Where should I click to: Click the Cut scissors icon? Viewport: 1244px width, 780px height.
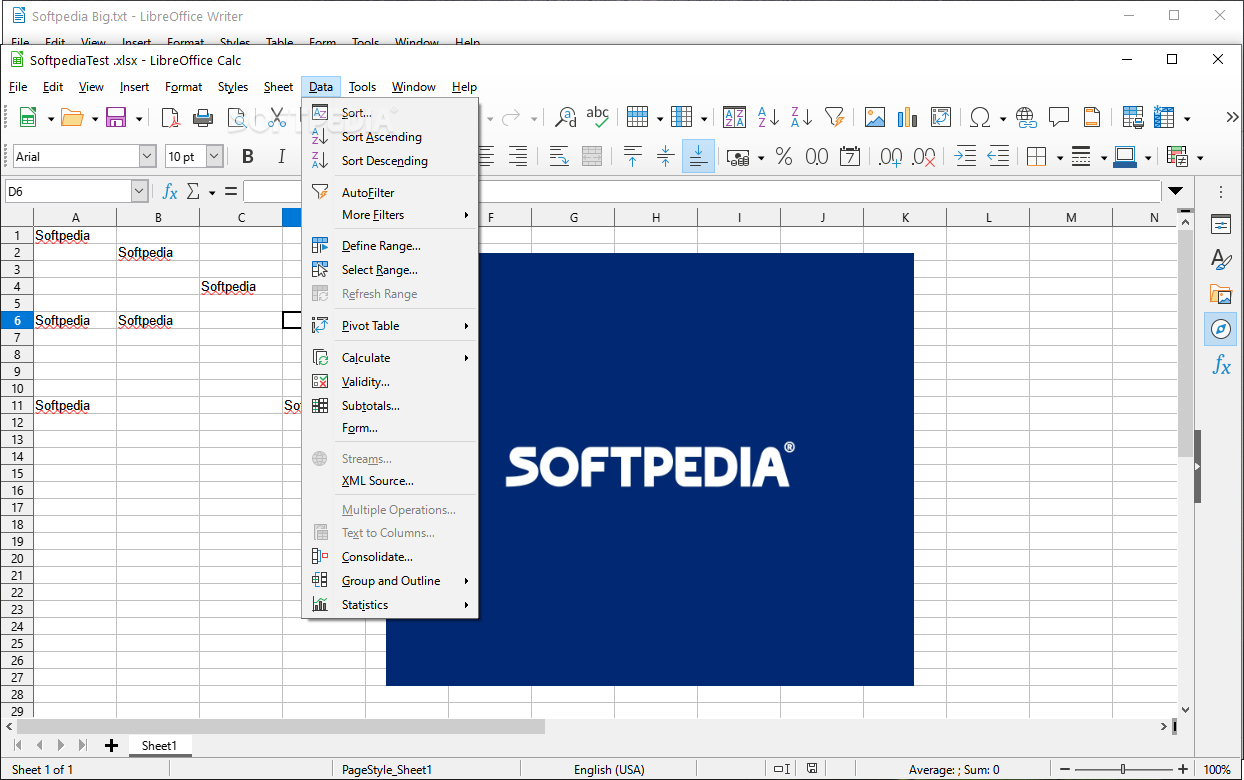click(278, 118)
